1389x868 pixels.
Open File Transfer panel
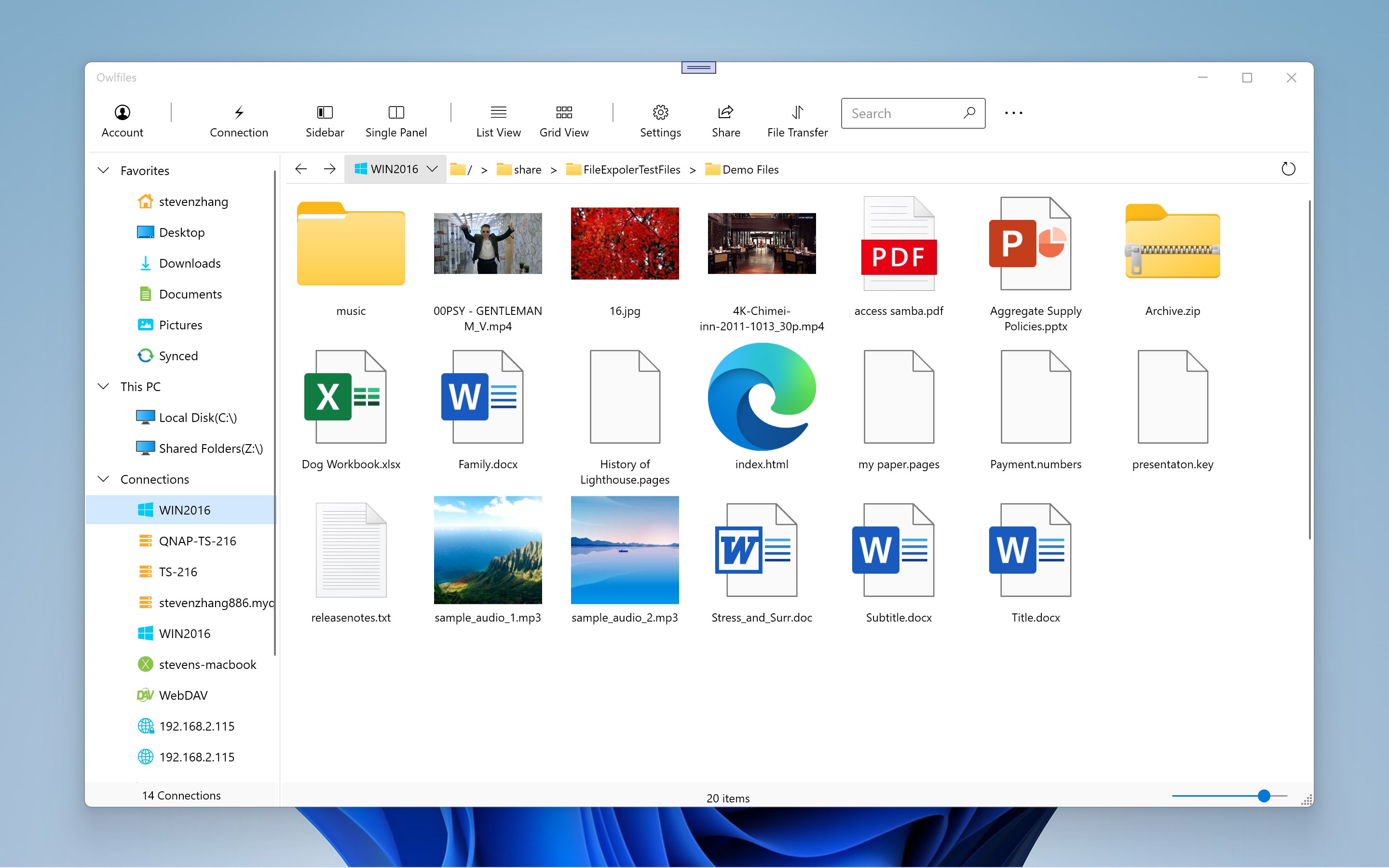click(797, 112)
